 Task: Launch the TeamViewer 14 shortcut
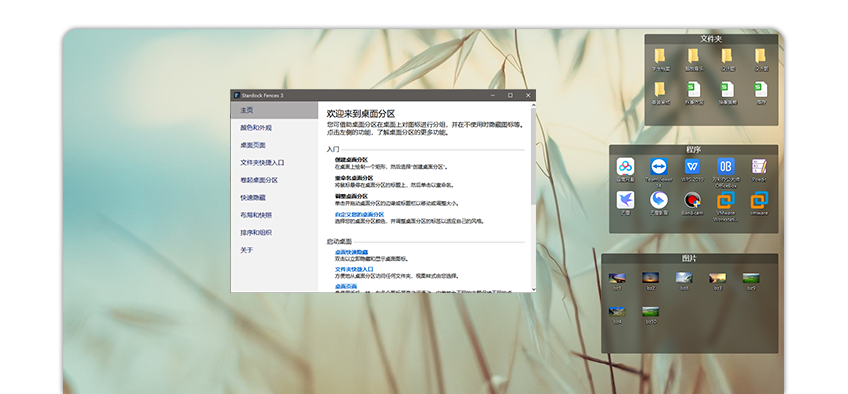click(659, 166)
